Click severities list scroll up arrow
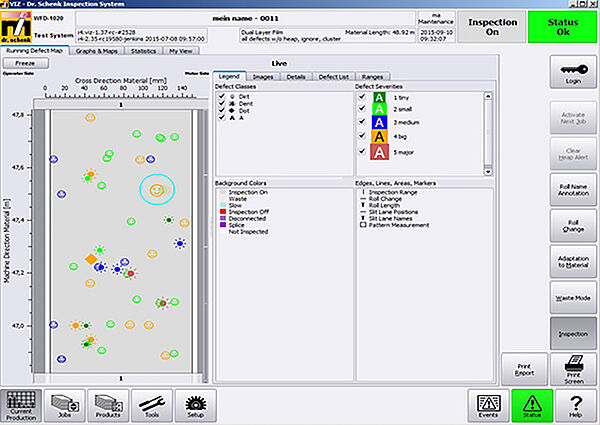The height and width of the screenshot is (425, 600). [x=488, y=96]
